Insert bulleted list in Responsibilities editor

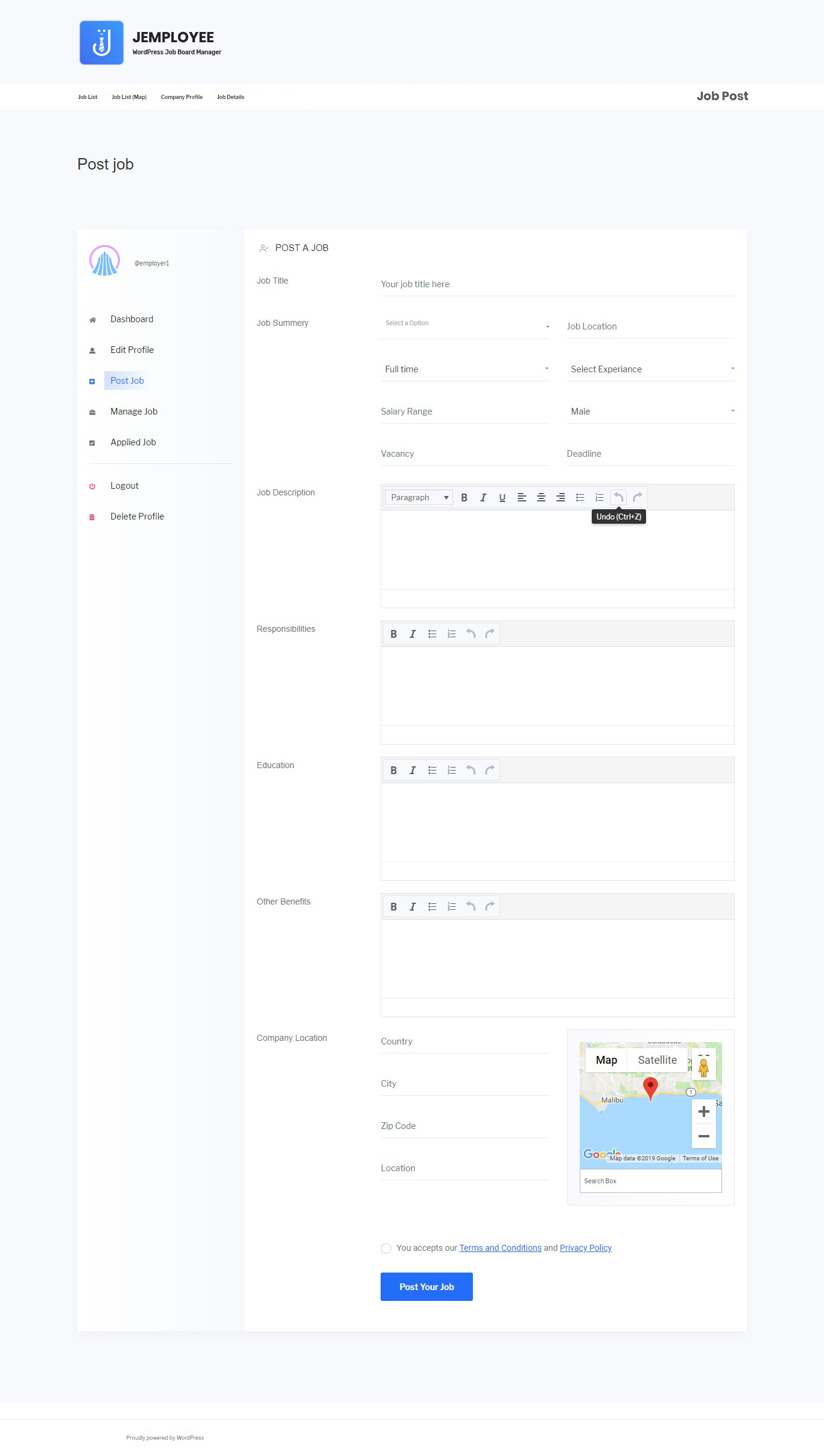pos(432,634)
